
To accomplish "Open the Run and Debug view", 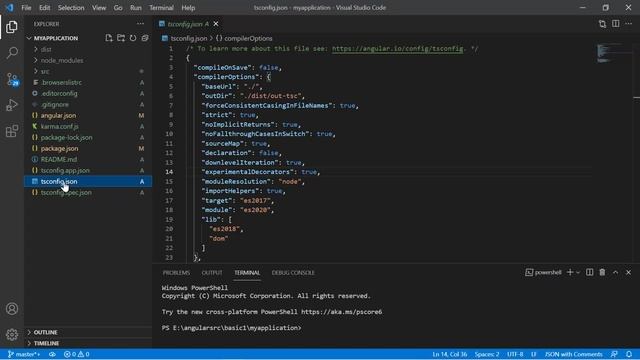I will [x=12, y=105].
